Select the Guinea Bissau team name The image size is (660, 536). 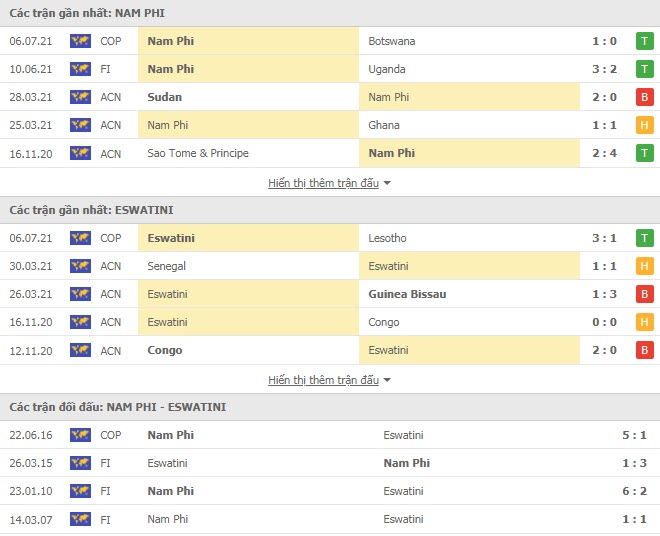pos(407,294)
